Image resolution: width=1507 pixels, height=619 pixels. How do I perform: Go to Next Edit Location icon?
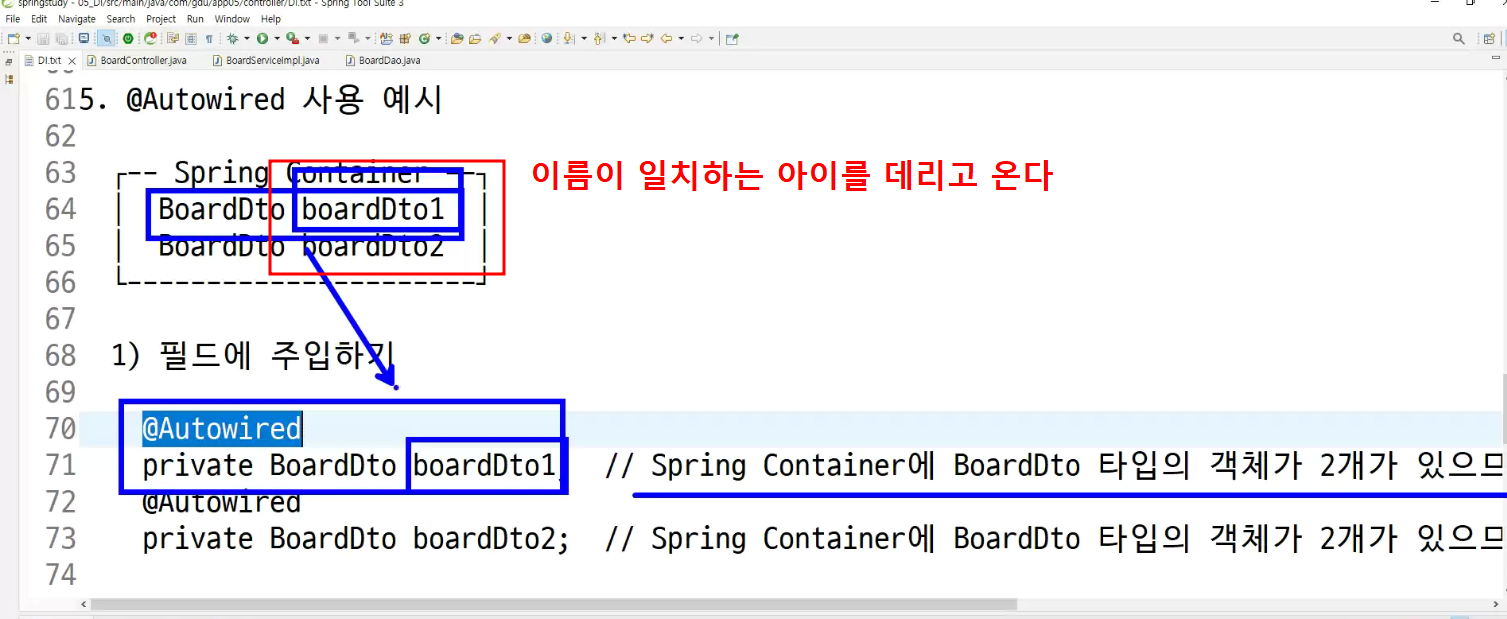coord(647,39)
